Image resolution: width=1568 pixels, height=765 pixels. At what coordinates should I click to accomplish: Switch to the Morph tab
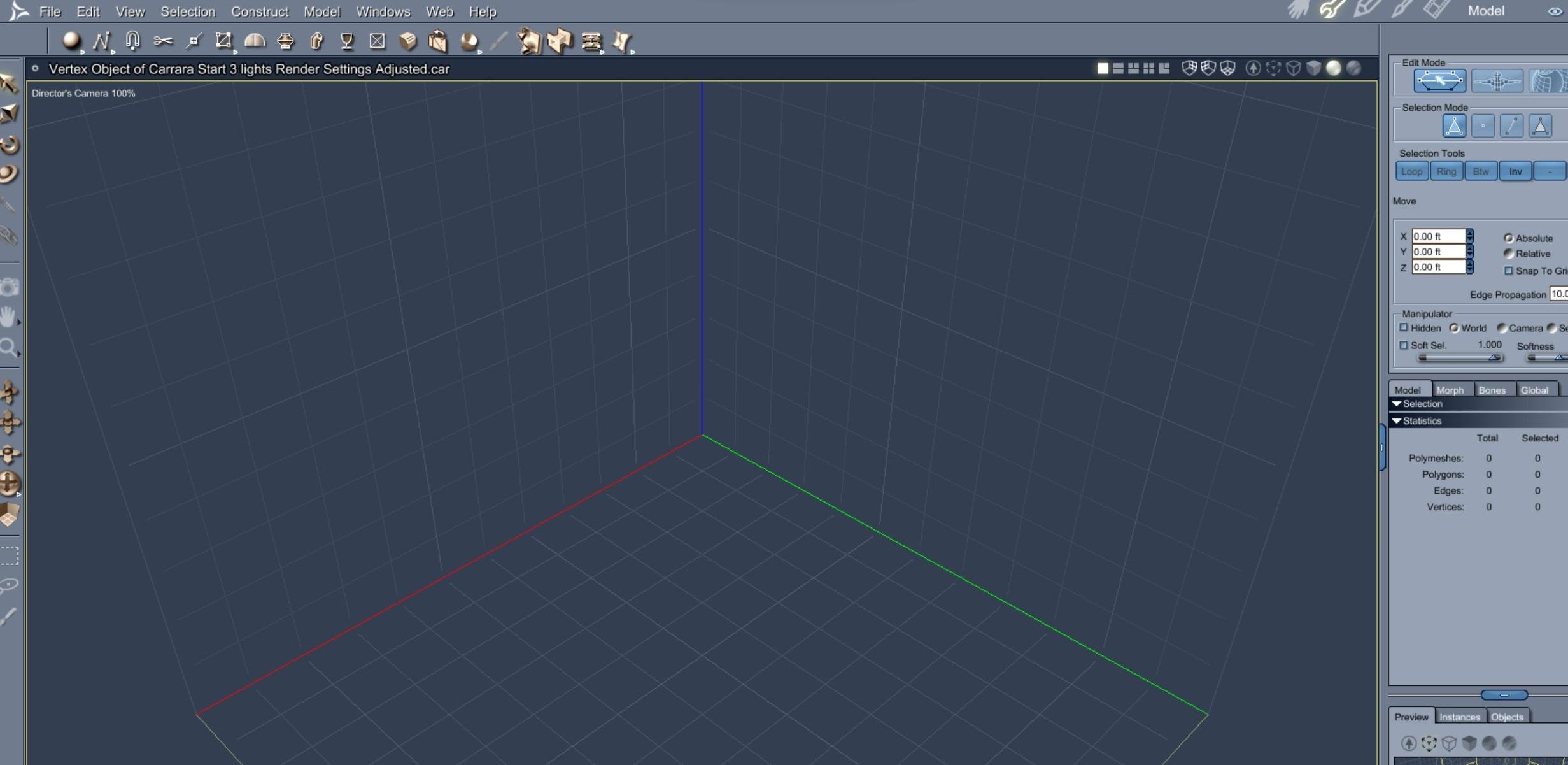(x=1450, y=390)
